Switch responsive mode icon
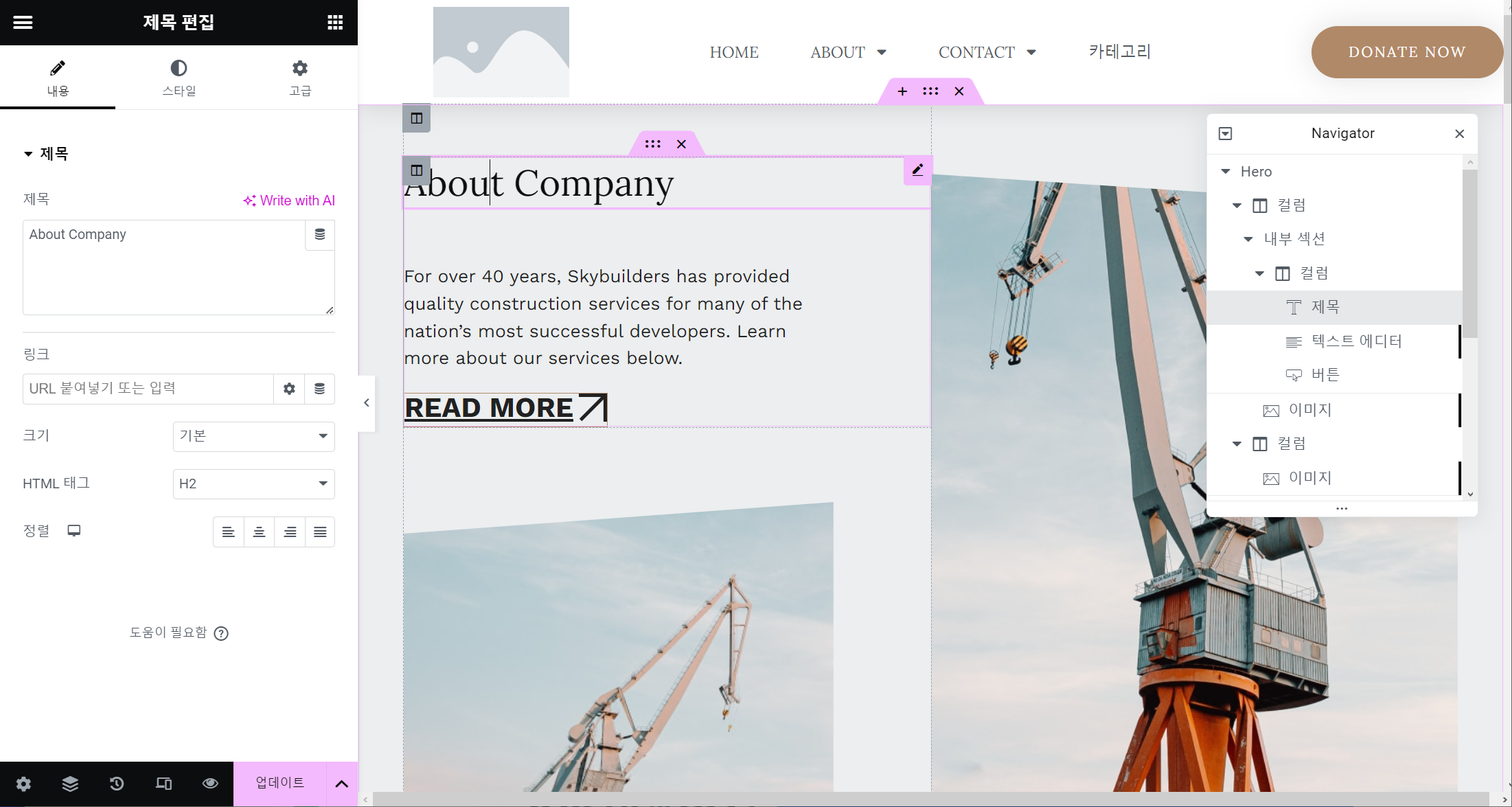1512x807 pixels. (x=163, y=784)
